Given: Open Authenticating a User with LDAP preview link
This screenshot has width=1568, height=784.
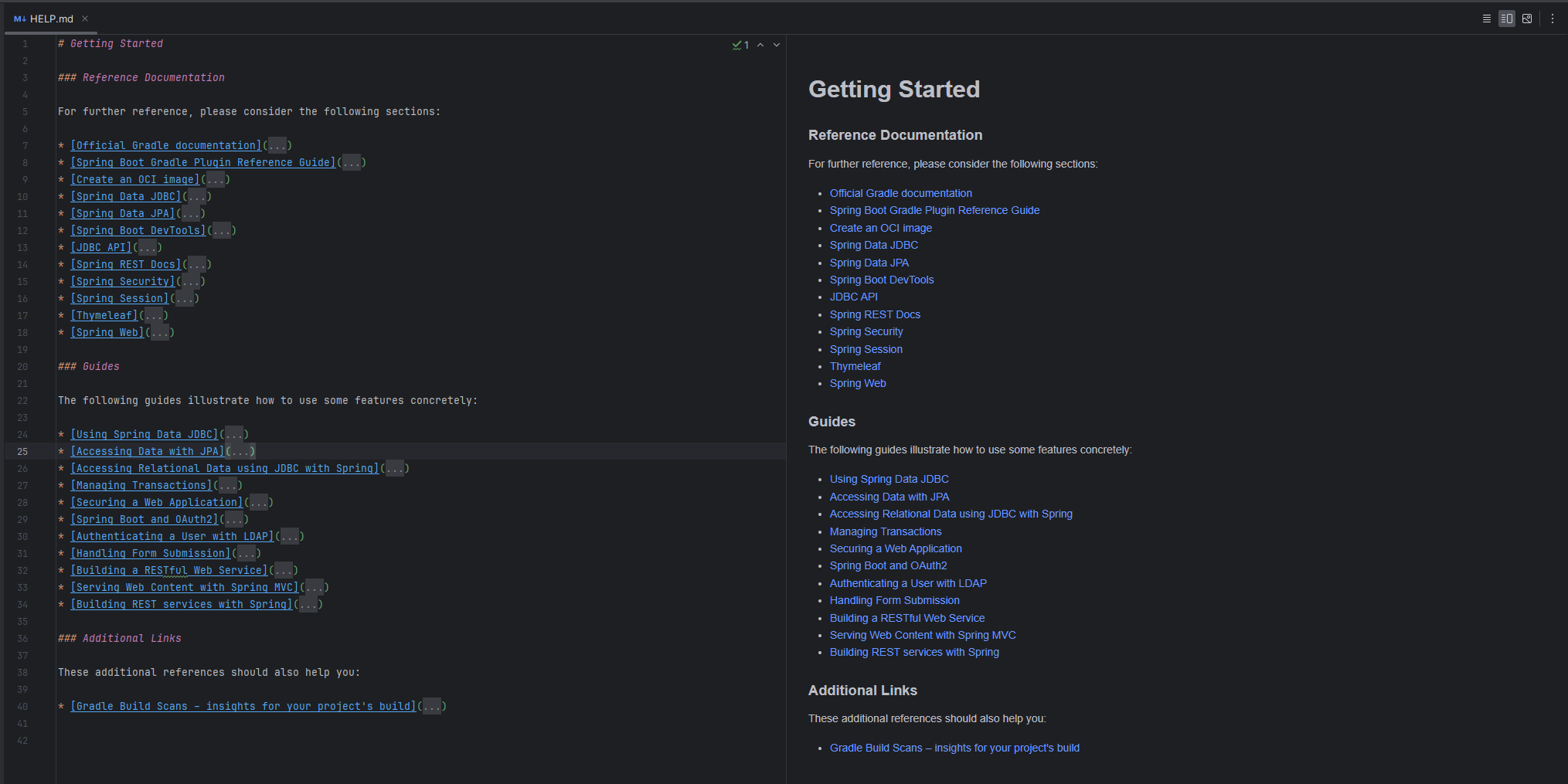Looking at the screenshot, I should tap(908, 583).
